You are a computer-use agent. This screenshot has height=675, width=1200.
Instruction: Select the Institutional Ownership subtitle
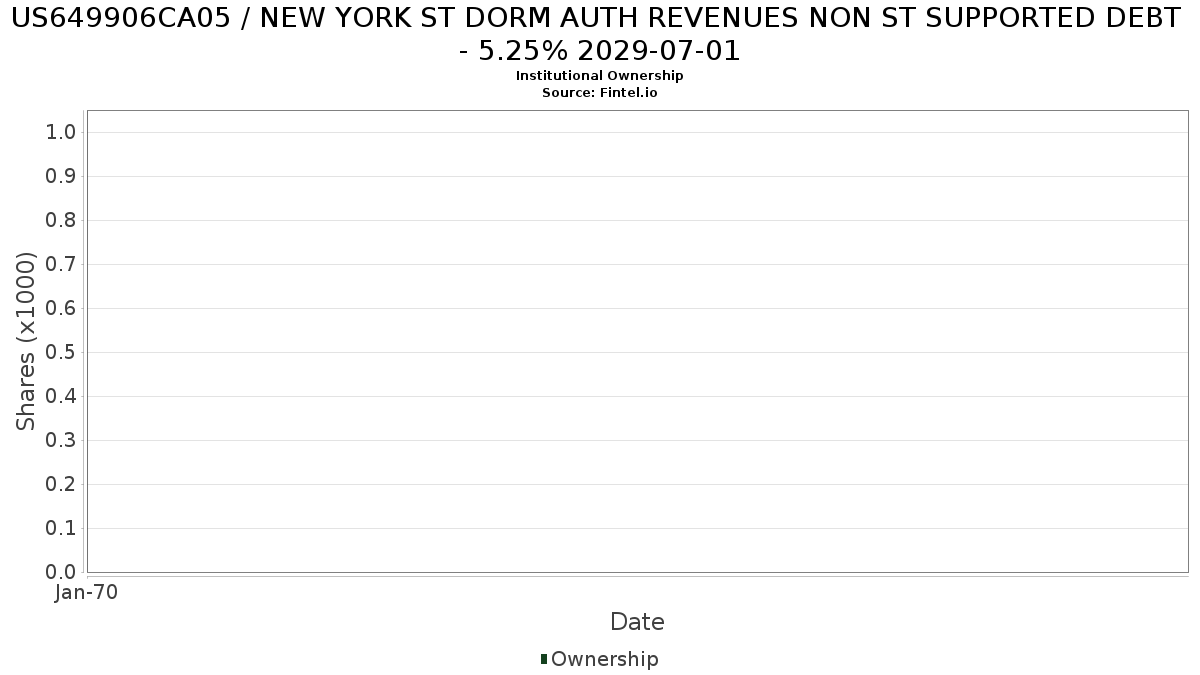[x=599, y=76]
